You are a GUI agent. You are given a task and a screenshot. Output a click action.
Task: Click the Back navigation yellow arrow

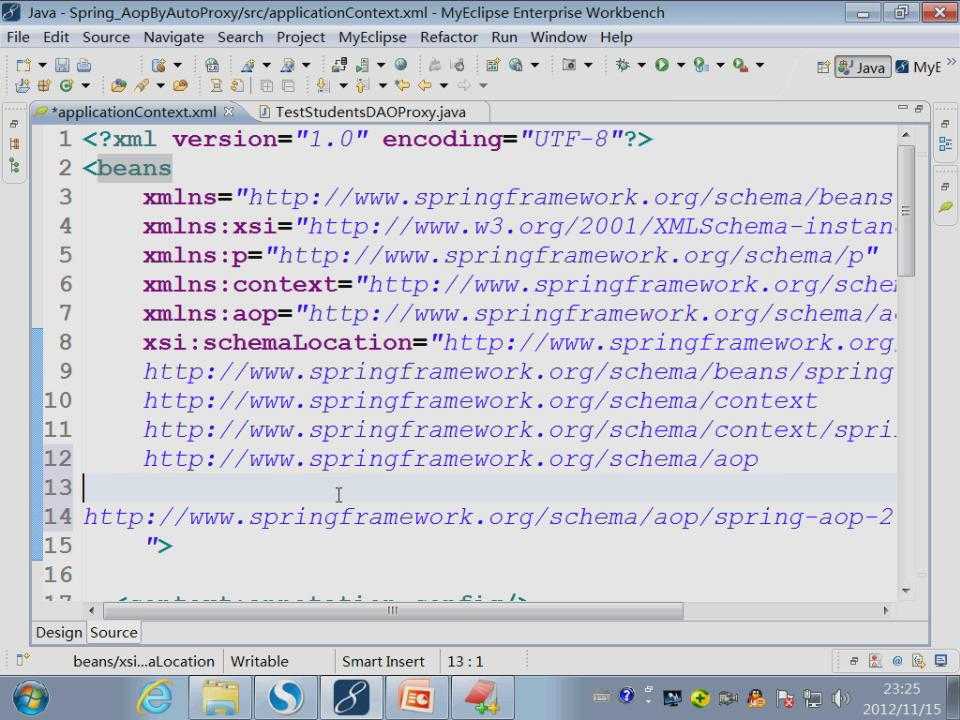point(424,86)
